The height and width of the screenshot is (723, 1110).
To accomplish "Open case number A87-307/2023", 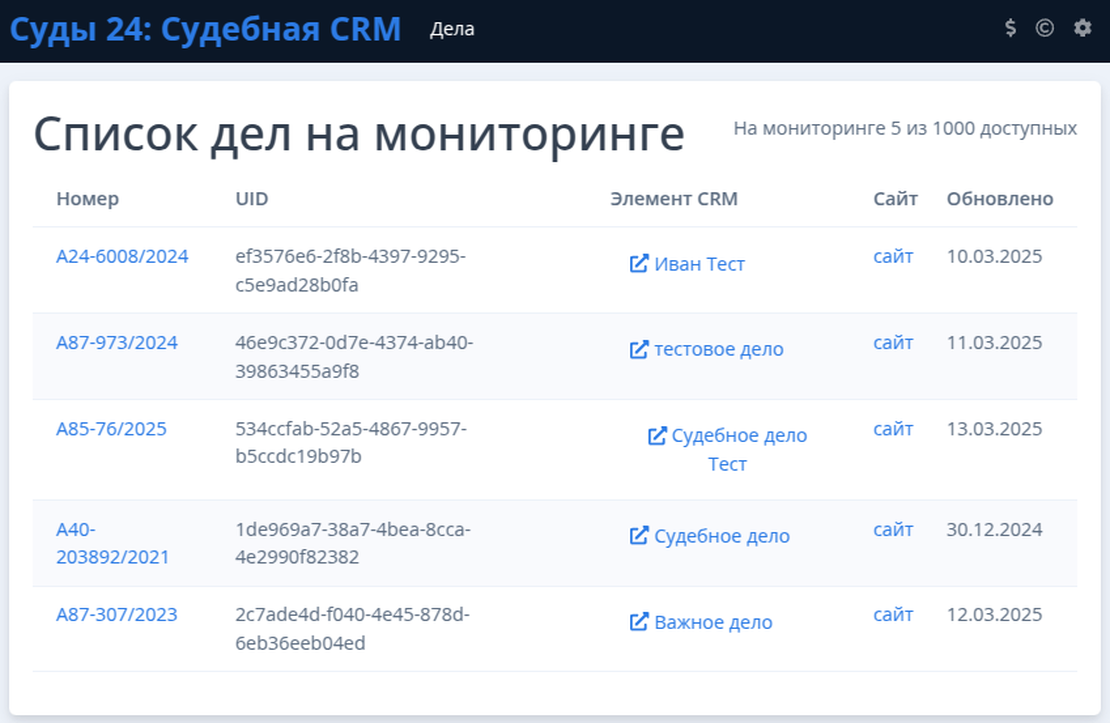I will (x=117, y=615).
